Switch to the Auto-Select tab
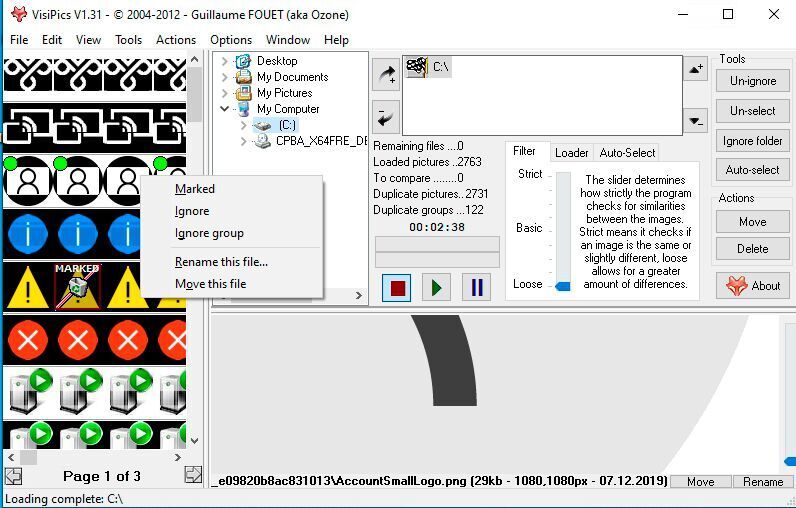This screenshot has height=508, width=796. click(x=627, y=153)
